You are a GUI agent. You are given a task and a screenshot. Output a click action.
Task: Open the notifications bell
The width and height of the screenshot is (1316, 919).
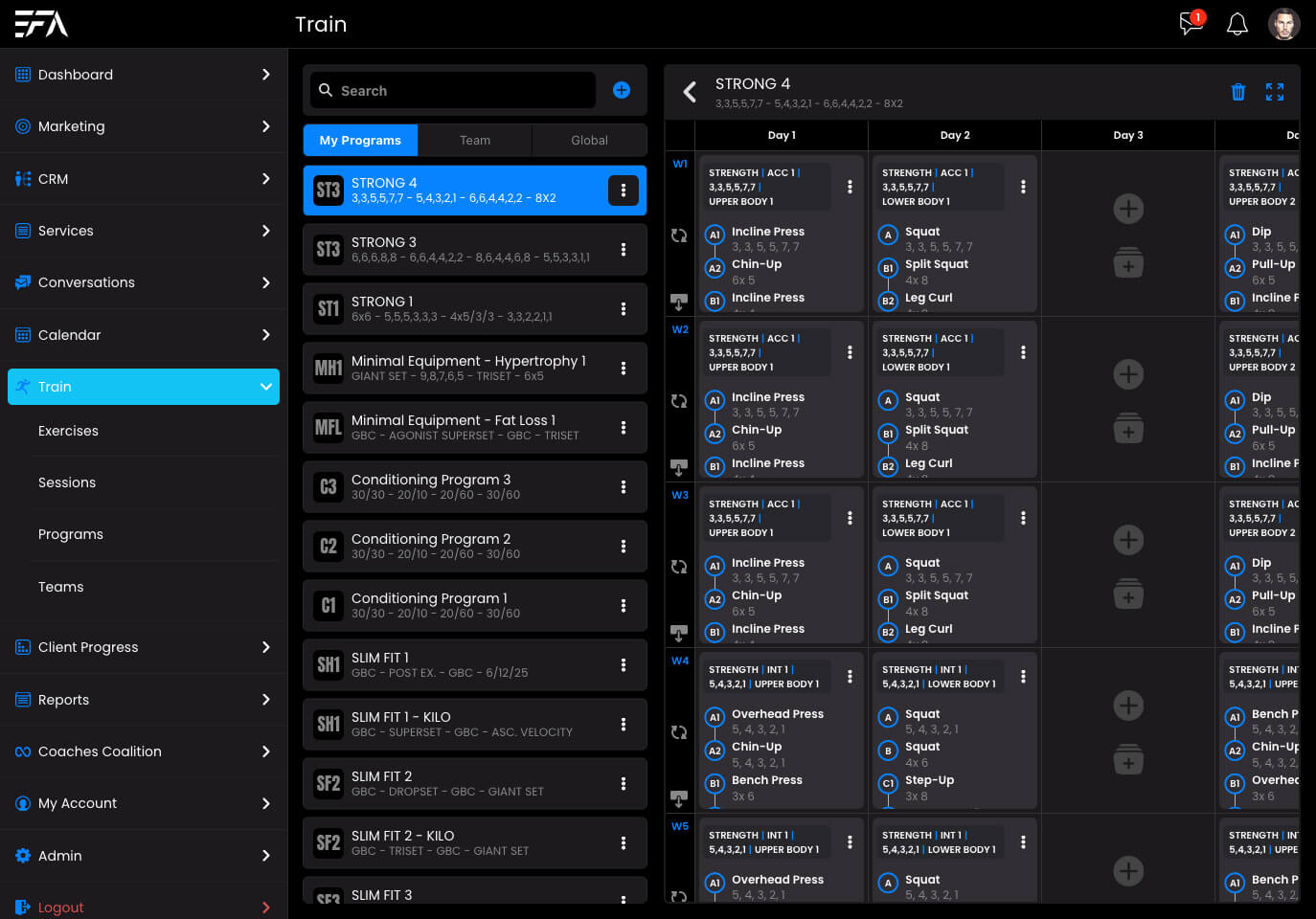1237,24
